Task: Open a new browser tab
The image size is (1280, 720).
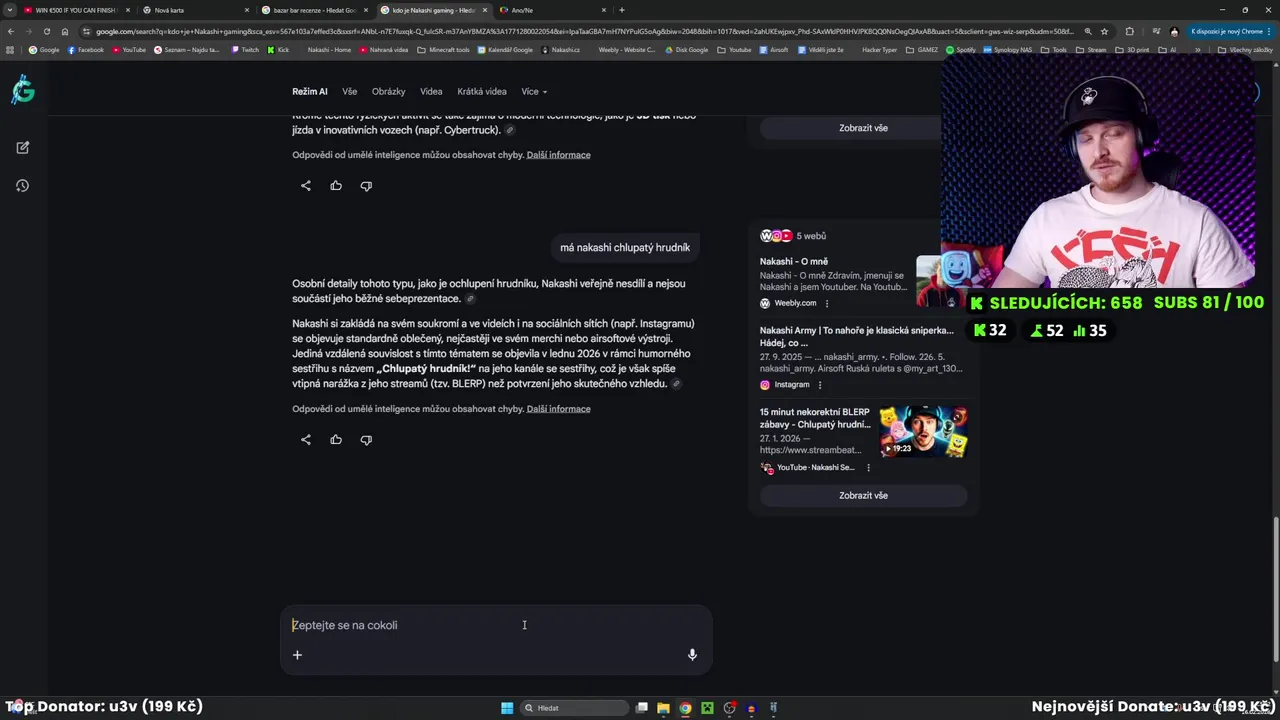Action: [622, 10]
